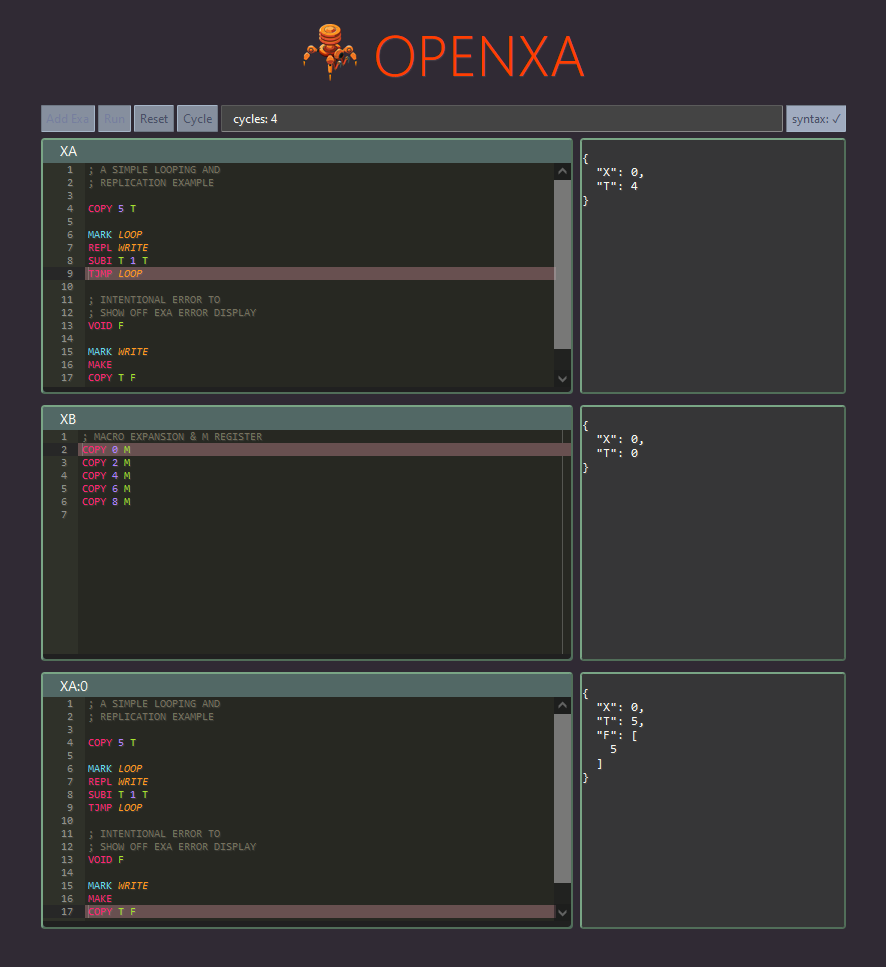Screen dimensions: 886x967
Task: Click the XB panel header
Action: tap(307, 419)
